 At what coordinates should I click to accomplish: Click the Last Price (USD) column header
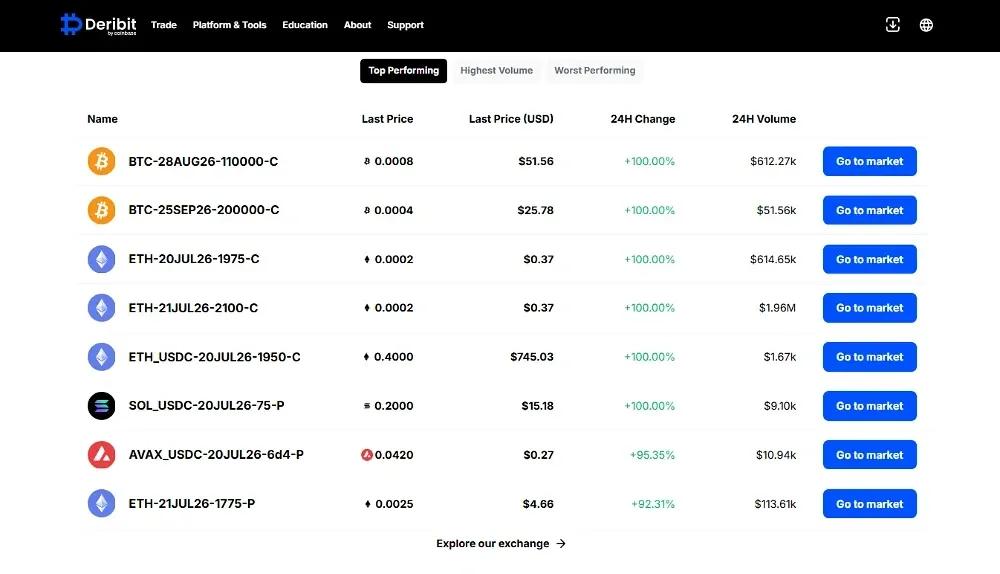(511, 119)
